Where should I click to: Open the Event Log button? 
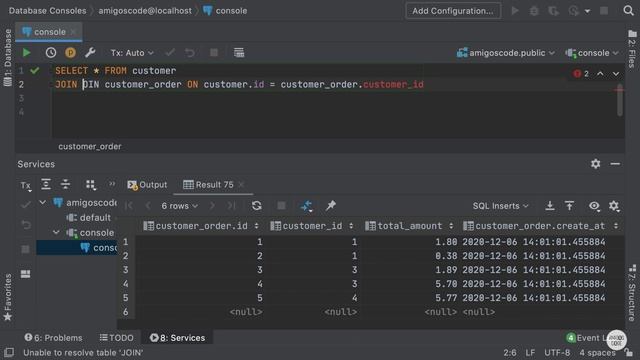tap(586, 338)
